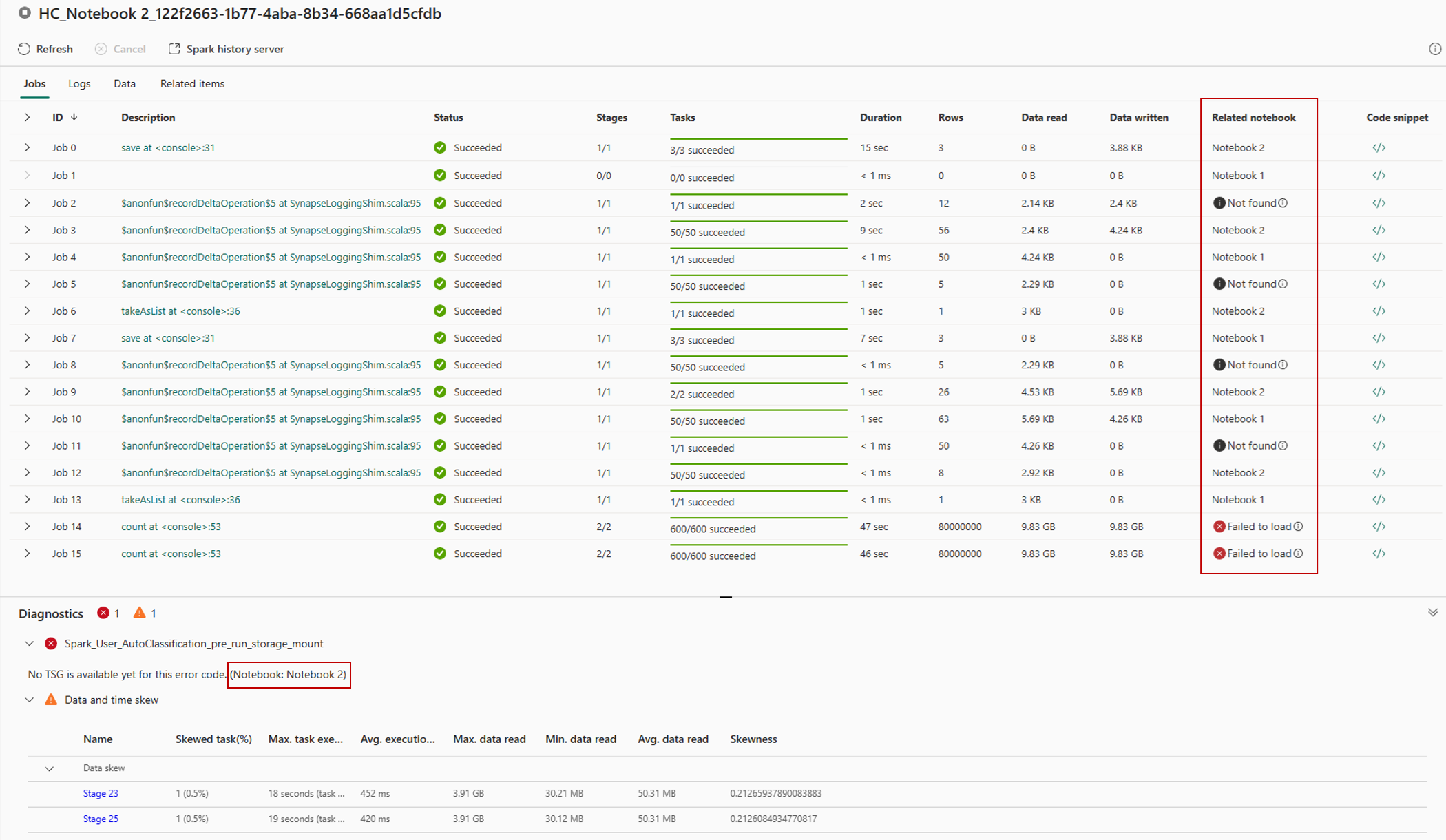
Task: Switch to the Logs tab
Action: [x=79, y=84]
